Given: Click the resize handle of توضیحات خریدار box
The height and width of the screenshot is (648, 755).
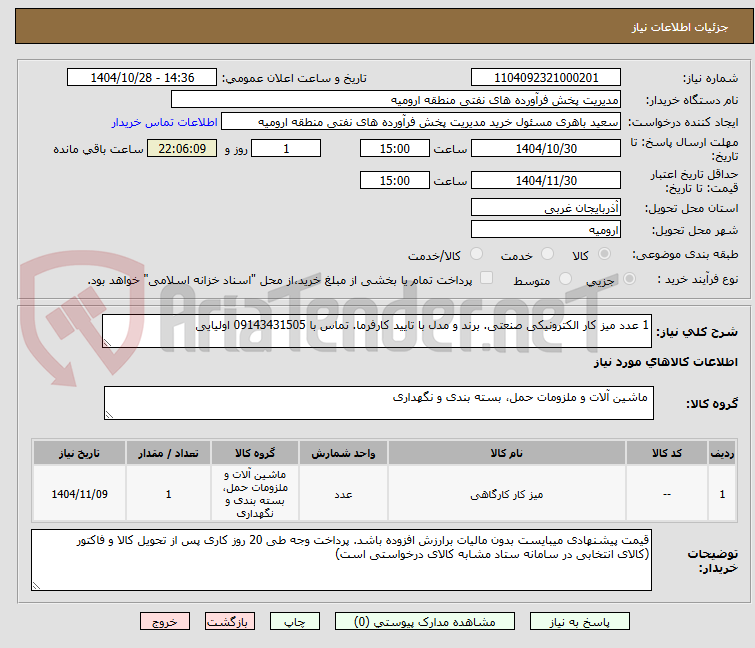Looking at the screenshot, I should 36,585.
